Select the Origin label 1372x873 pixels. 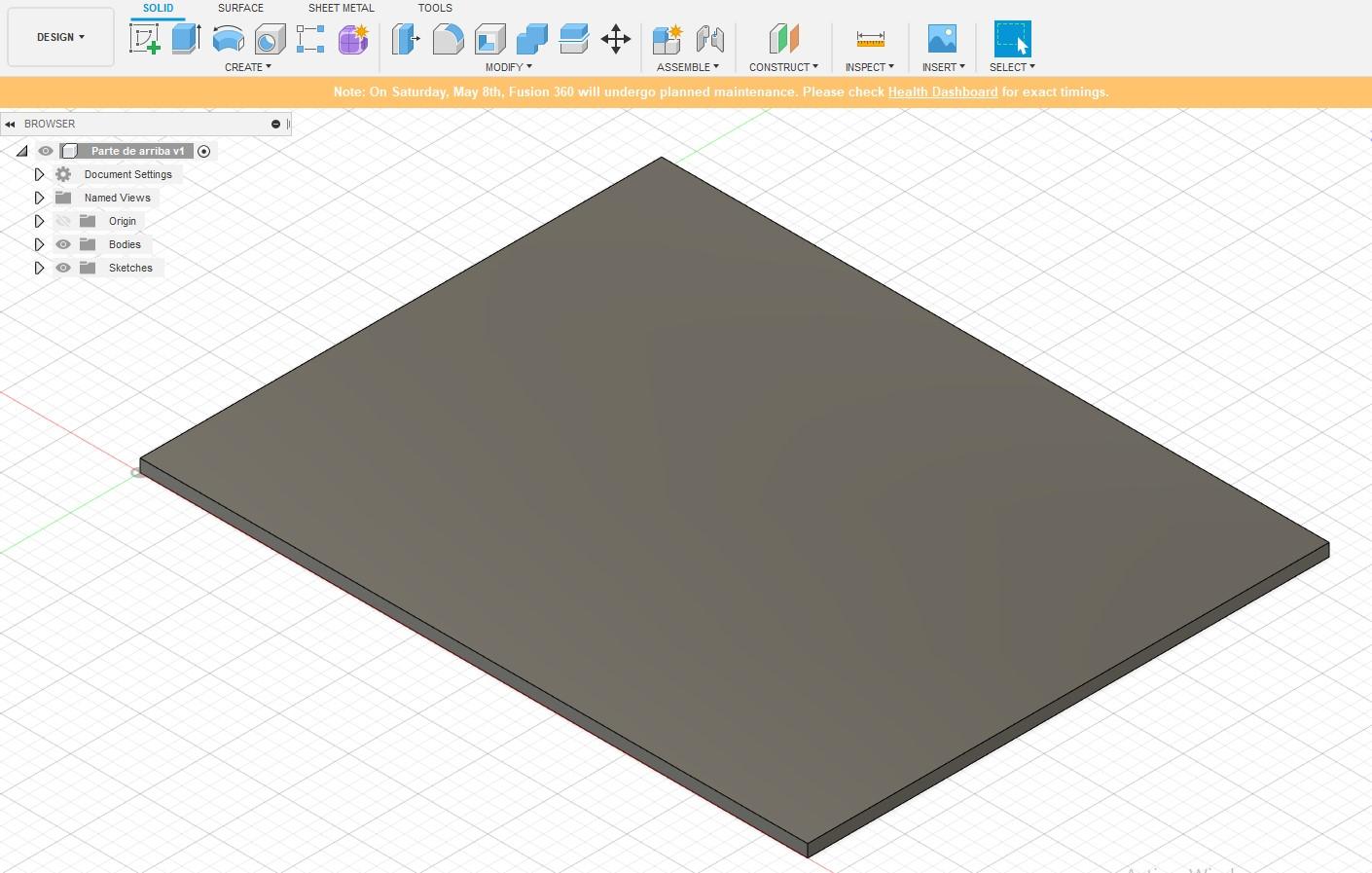click(x=123, y=221)
